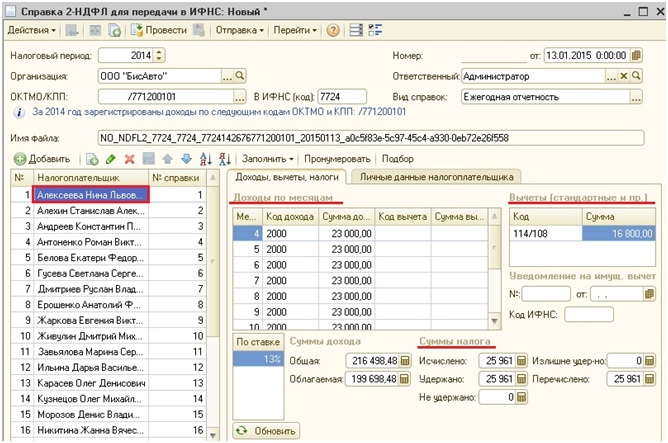Switch to Личные данные налогоплательщика tab
Screen dimensions: 668x443
pyautogui.click(x=436, y=177)
